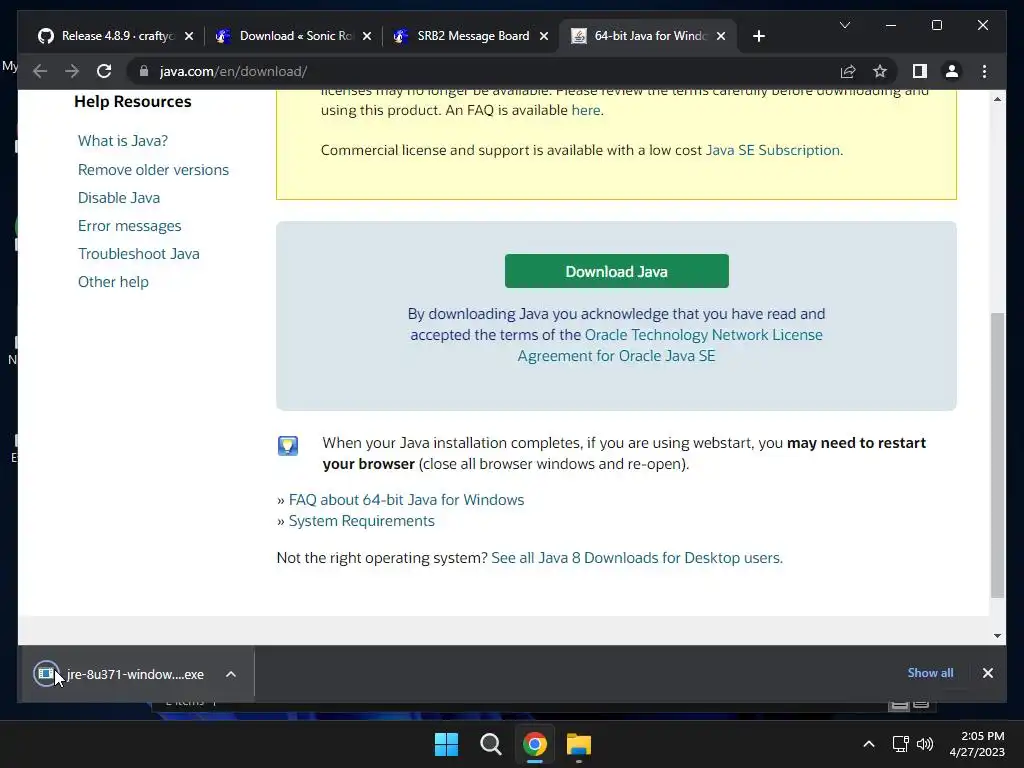This screenshot has width=1024, height=768.
Task: Select the 64-bit Java for Windows tab
Action: 648,36
